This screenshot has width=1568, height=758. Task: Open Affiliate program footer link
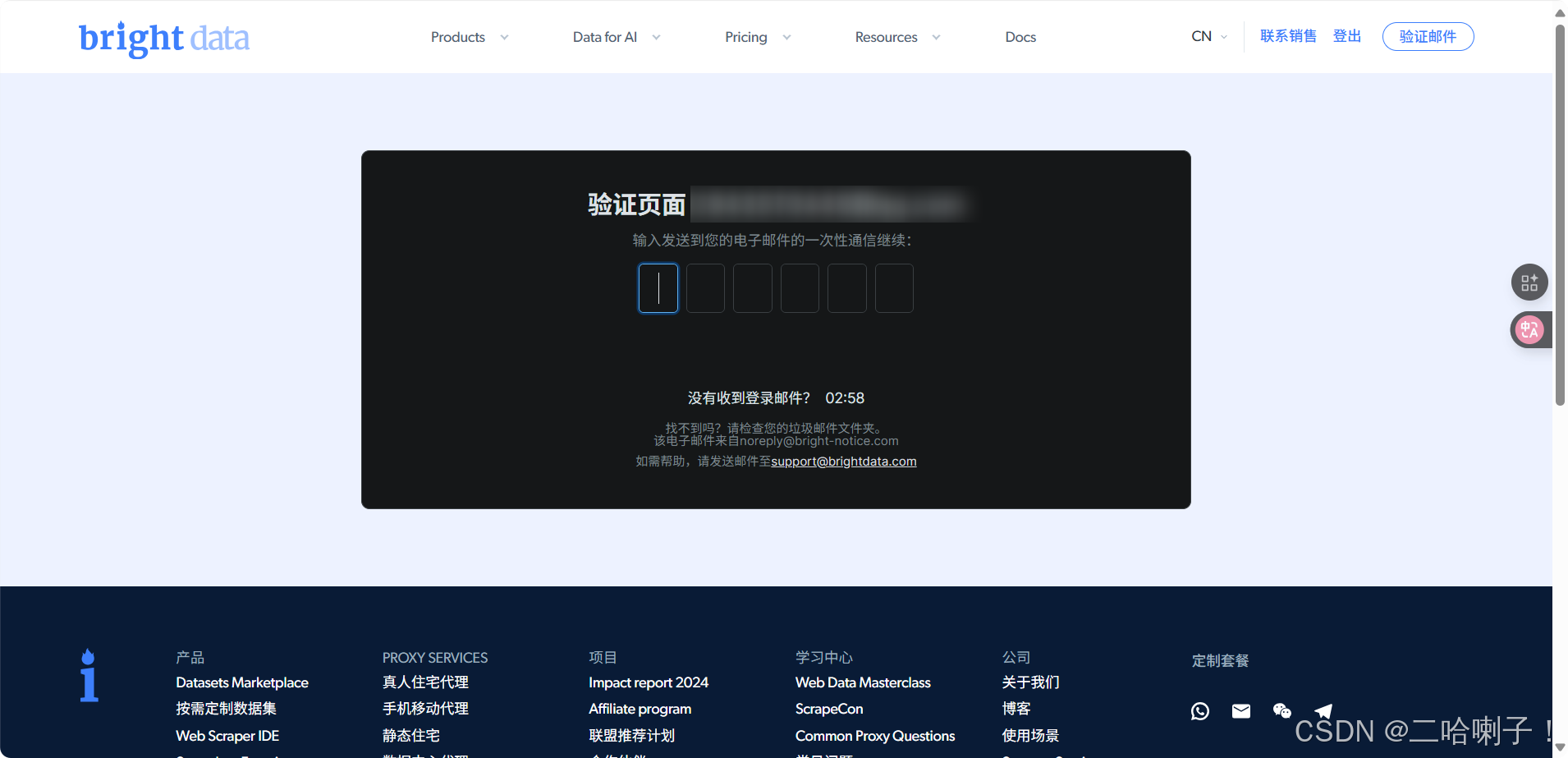[640, 709]
